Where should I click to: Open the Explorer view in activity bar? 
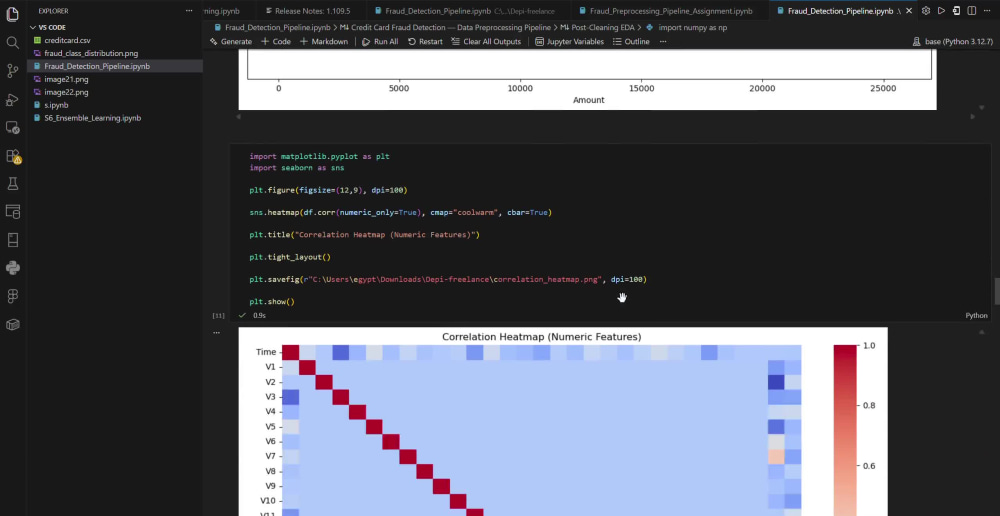12,13
